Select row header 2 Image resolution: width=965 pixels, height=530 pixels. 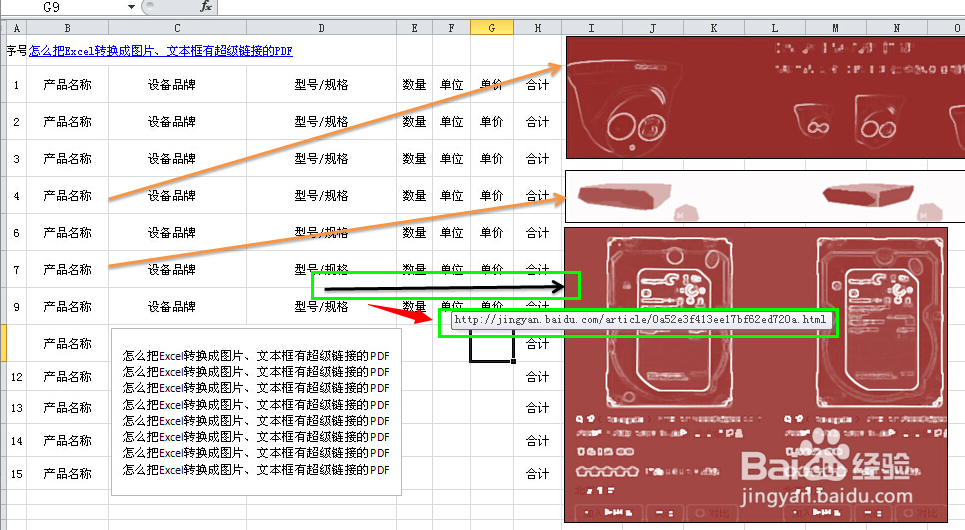[x=17, y=121]
